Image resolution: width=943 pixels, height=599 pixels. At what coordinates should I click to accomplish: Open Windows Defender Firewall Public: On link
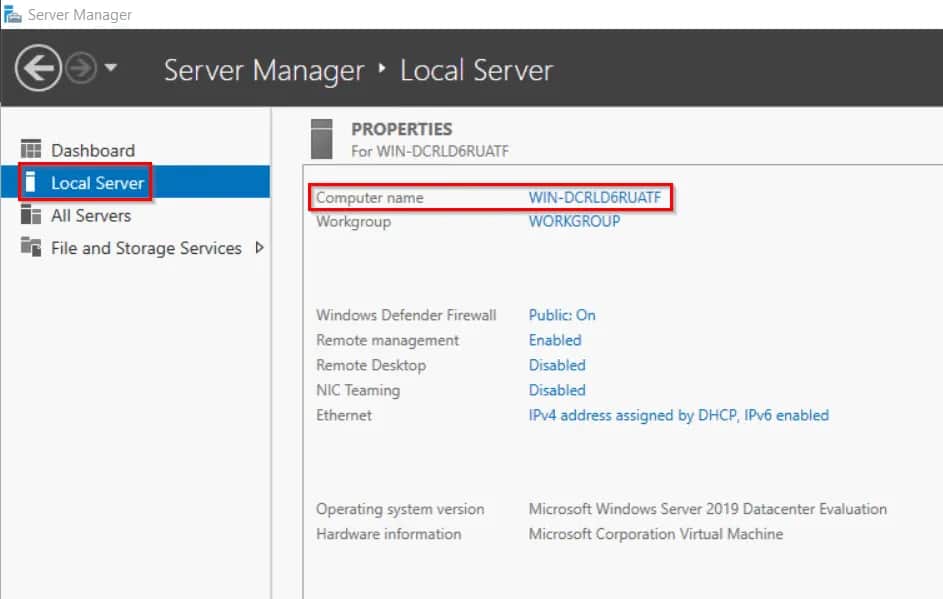point(561,315)
